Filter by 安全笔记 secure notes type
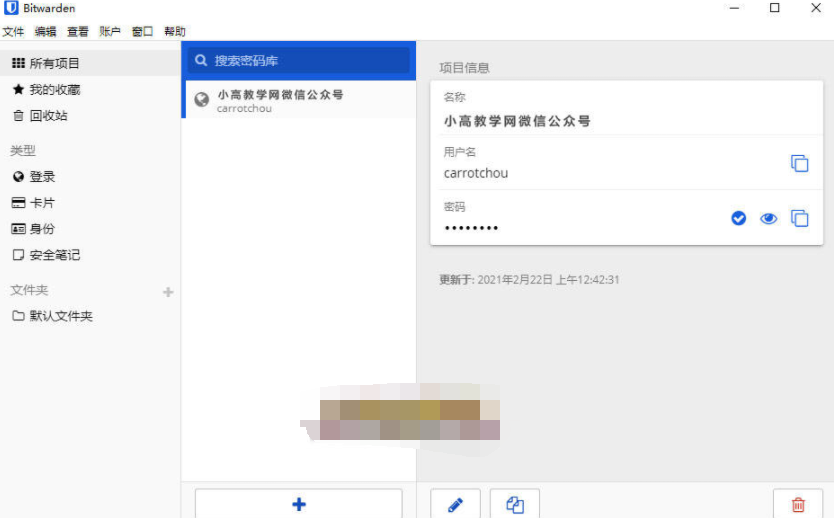The height and width of the screenshot is (518, 834). coord(54,255)
